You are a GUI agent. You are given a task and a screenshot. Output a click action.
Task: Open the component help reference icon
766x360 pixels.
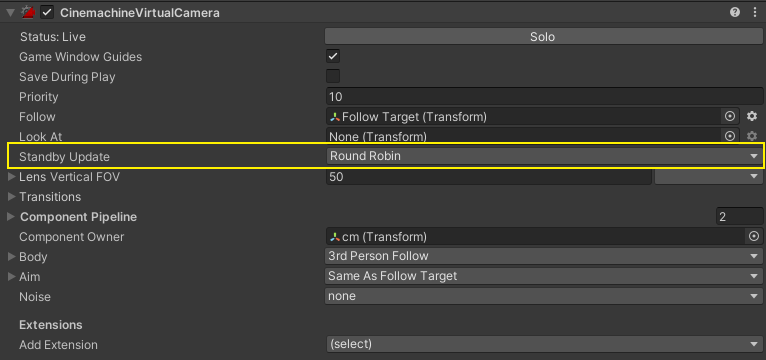click(x=734, y=13)
